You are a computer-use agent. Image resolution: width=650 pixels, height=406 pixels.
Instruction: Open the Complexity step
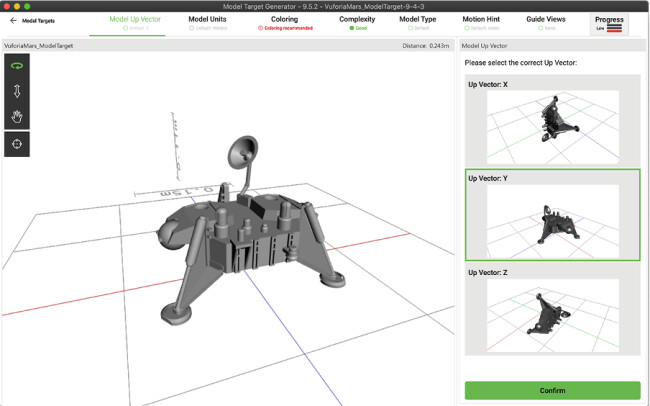click(357, 22)
